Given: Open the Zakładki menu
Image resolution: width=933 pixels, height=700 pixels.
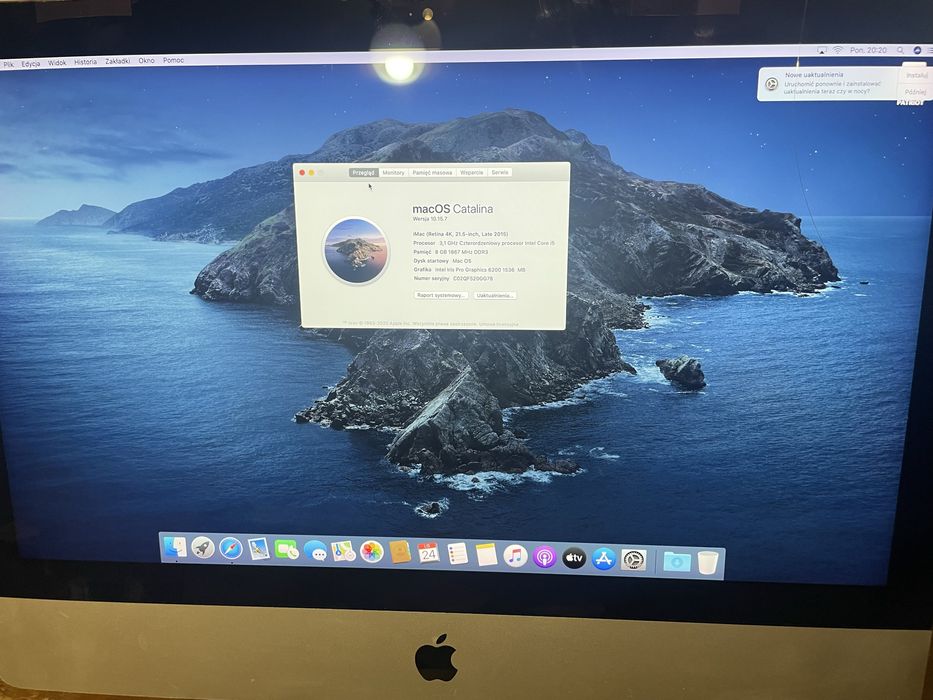Looking at the screenshot, I should (x=118, y=61).
